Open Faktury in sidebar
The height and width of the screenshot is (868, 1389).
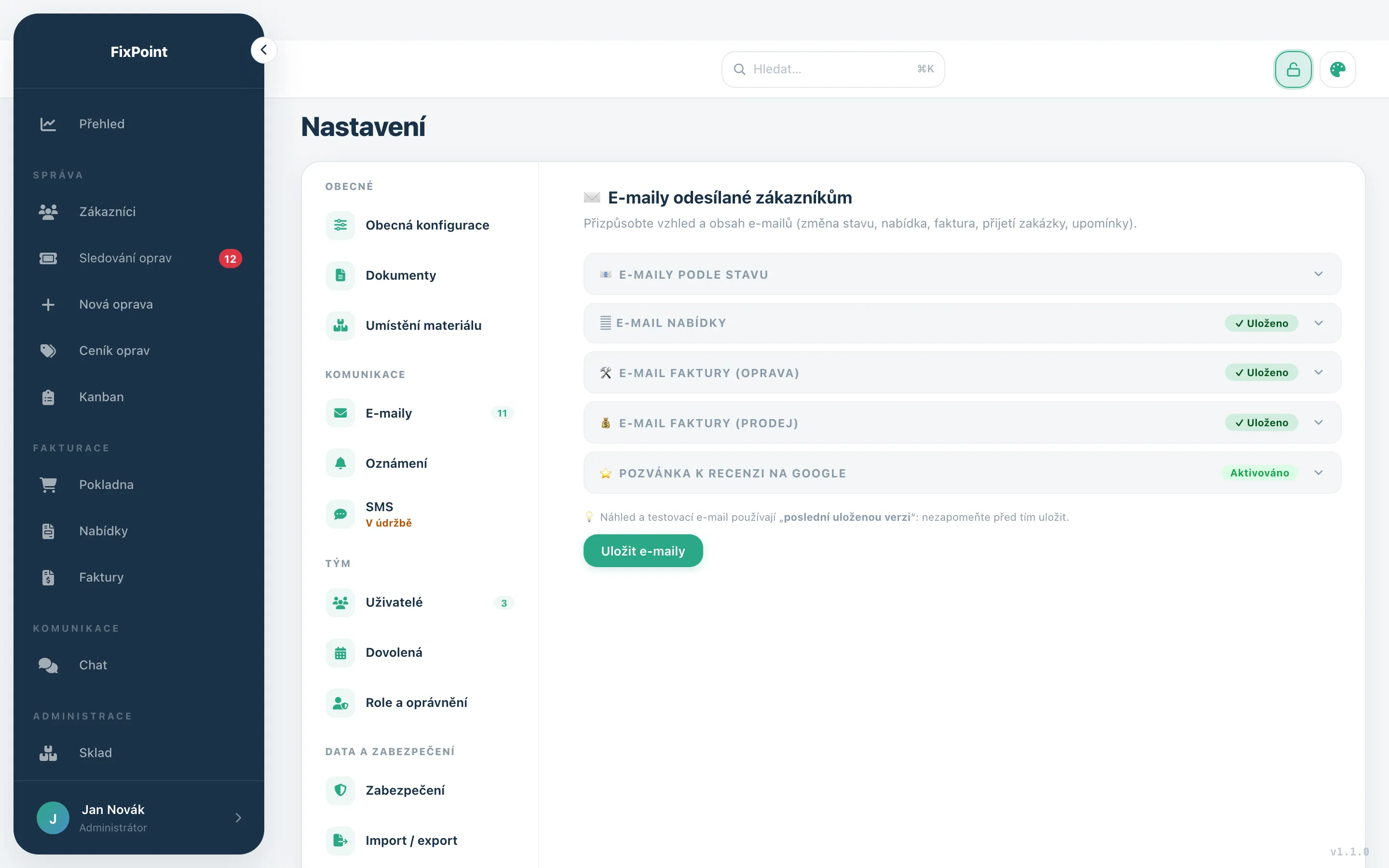point(139,578)
